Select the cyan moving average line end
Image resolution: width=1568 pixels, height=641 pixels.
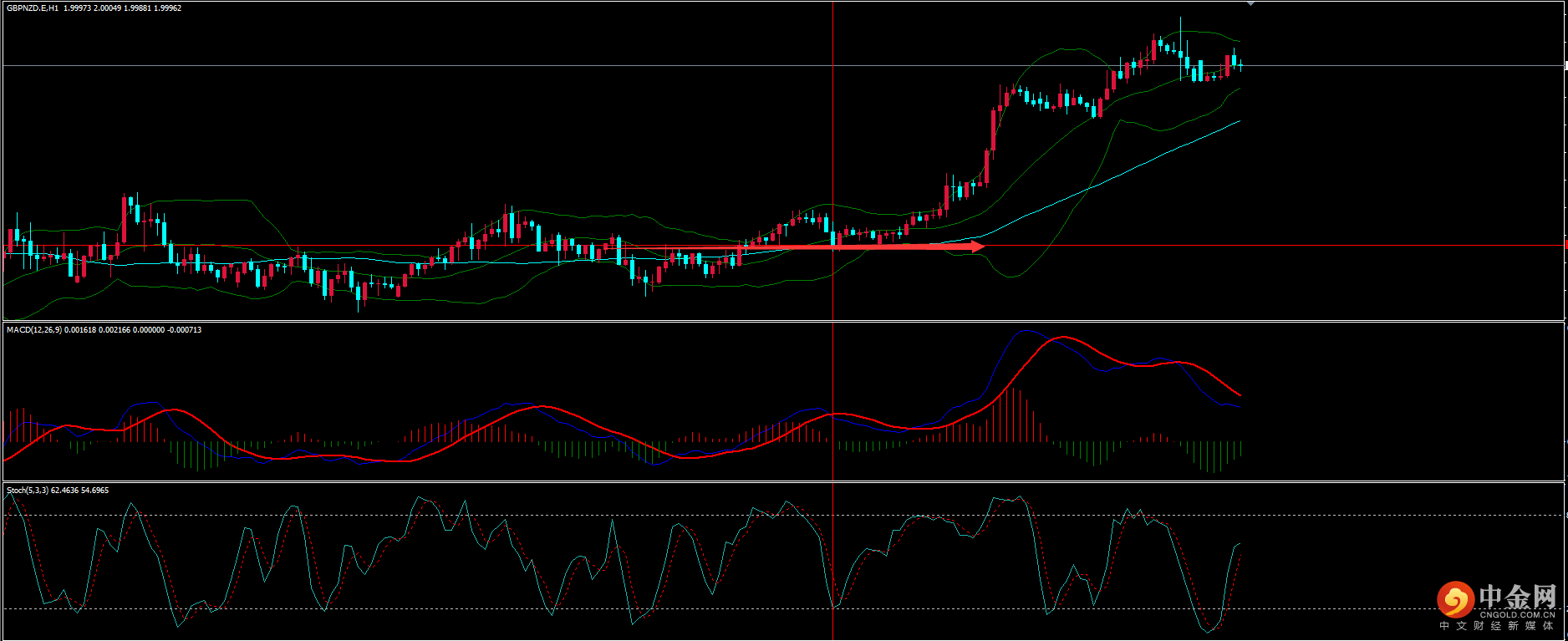pyautogui.click(x=1239, y=121)
